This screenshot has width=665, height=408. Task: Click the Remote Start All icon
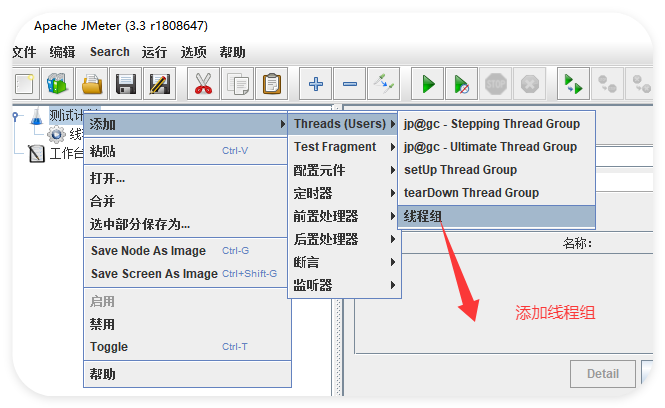(573, 84)
